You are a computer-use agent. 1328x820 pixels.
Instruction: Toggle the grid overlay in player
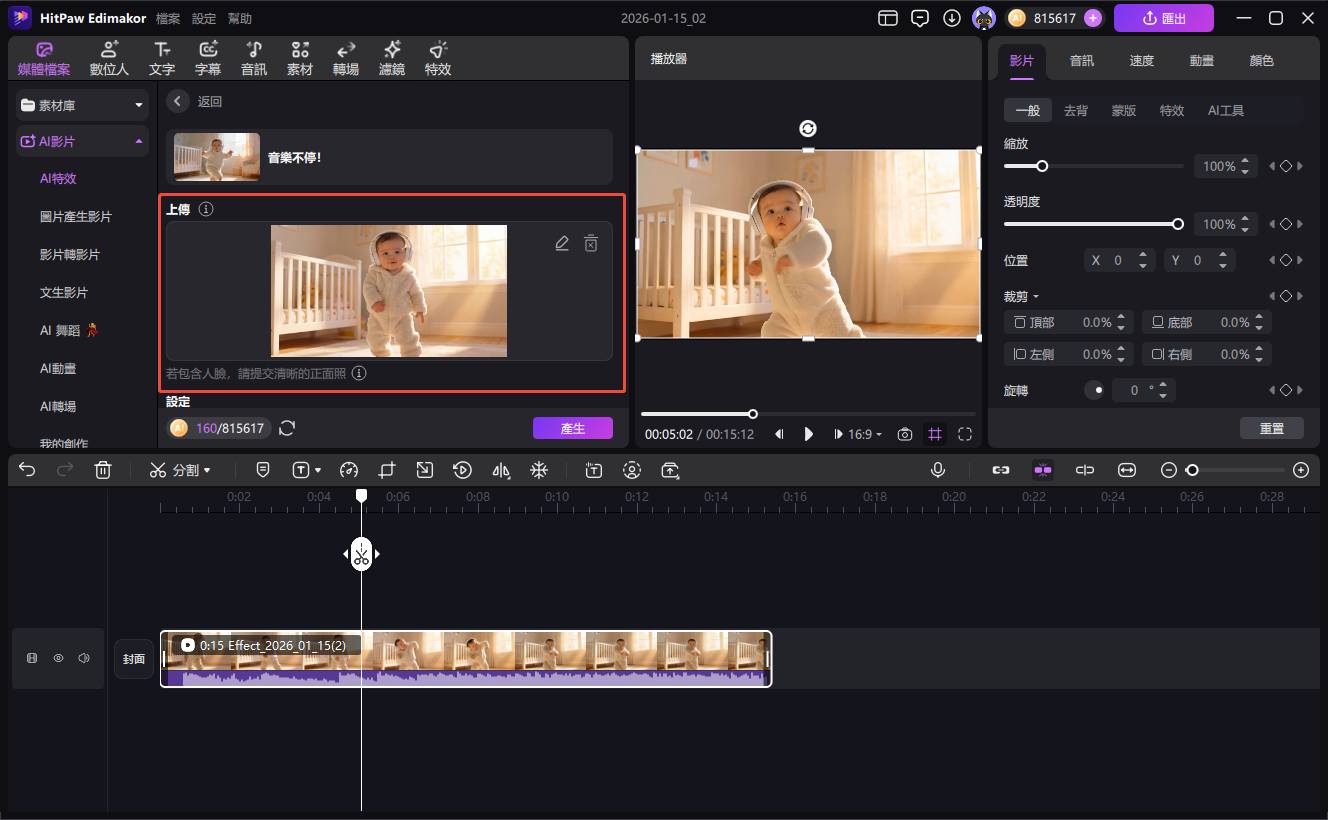(x=935, y=434)
